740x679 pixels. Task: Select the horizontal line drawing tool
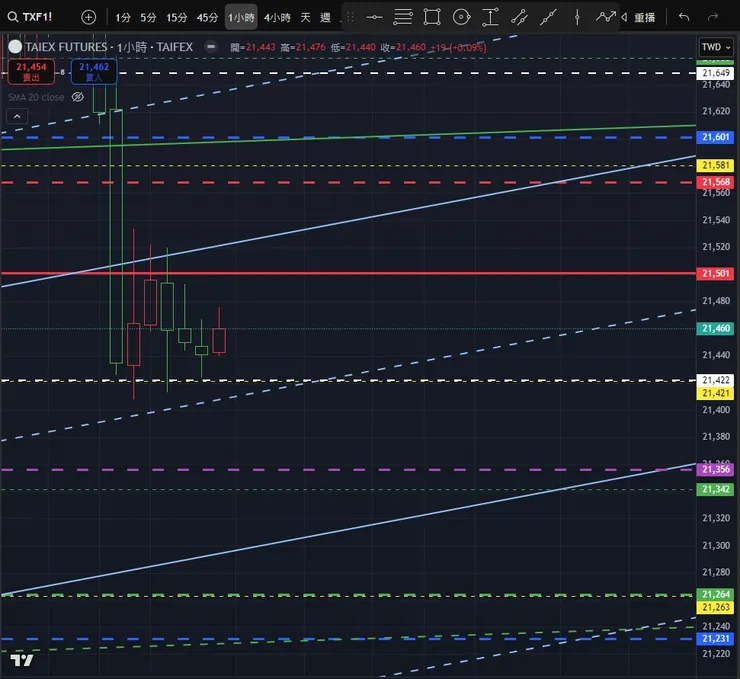374,17
